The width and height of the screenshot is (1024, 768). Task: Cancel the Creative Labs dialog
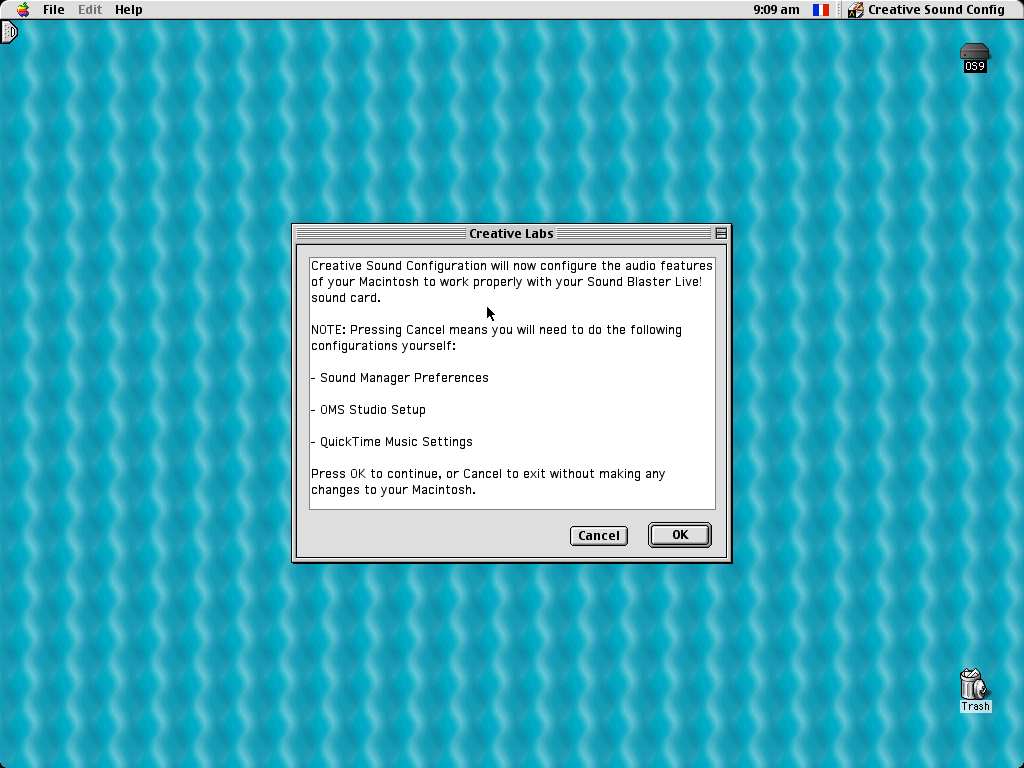click(599, 536)
